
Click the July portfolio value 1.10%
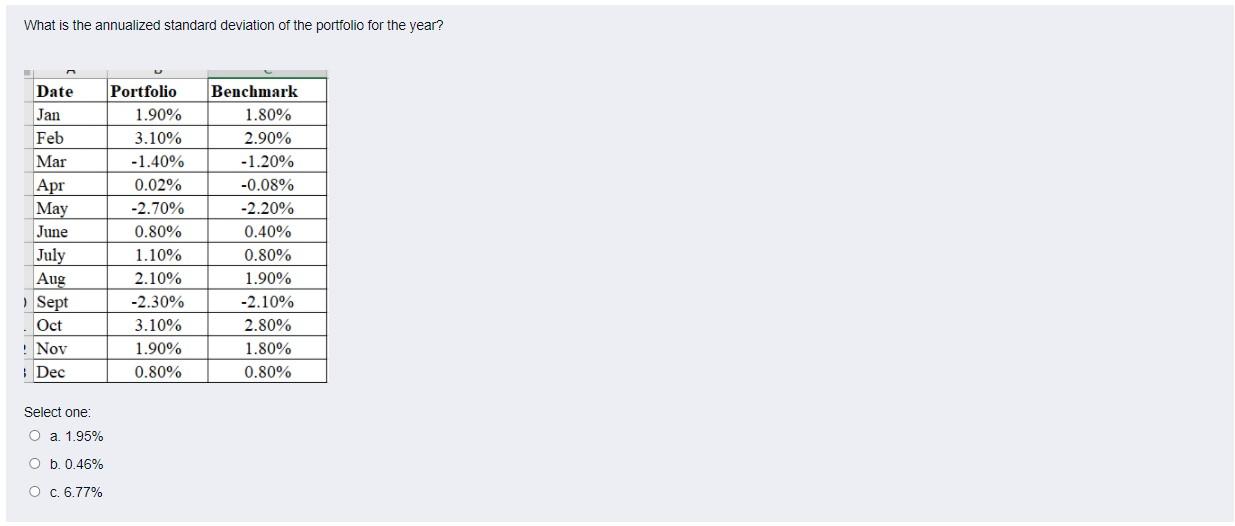[158, 256]
